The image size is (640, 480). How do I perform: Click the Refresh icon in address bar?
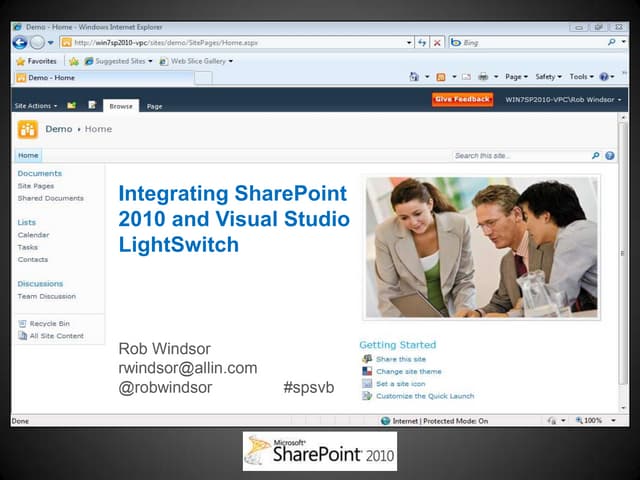click(x=423, y=43)
